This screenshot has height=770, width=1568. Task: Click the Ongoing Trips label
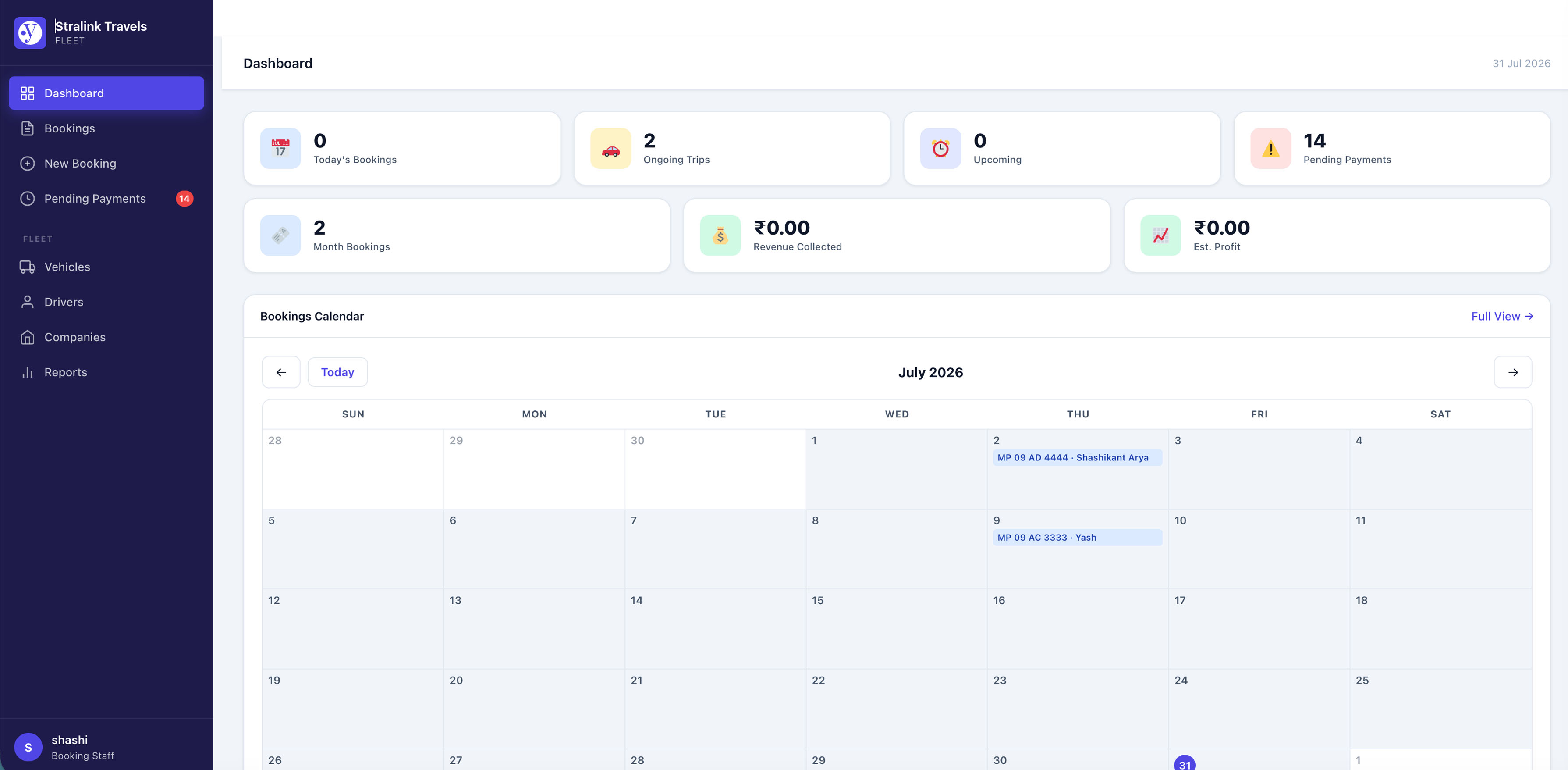tap(676, 160)
